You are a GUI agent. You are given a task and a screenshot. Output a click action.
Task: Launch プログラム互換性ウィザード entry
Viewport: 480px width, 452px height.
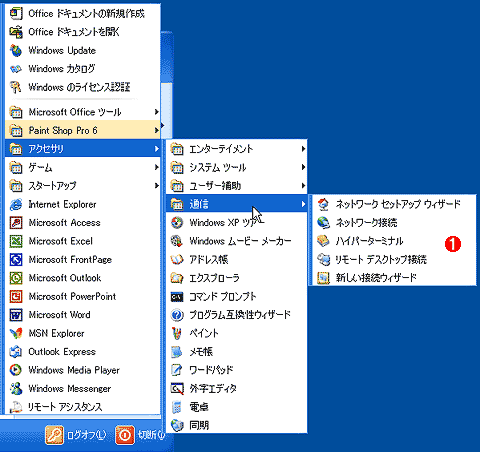coord(236,315)
